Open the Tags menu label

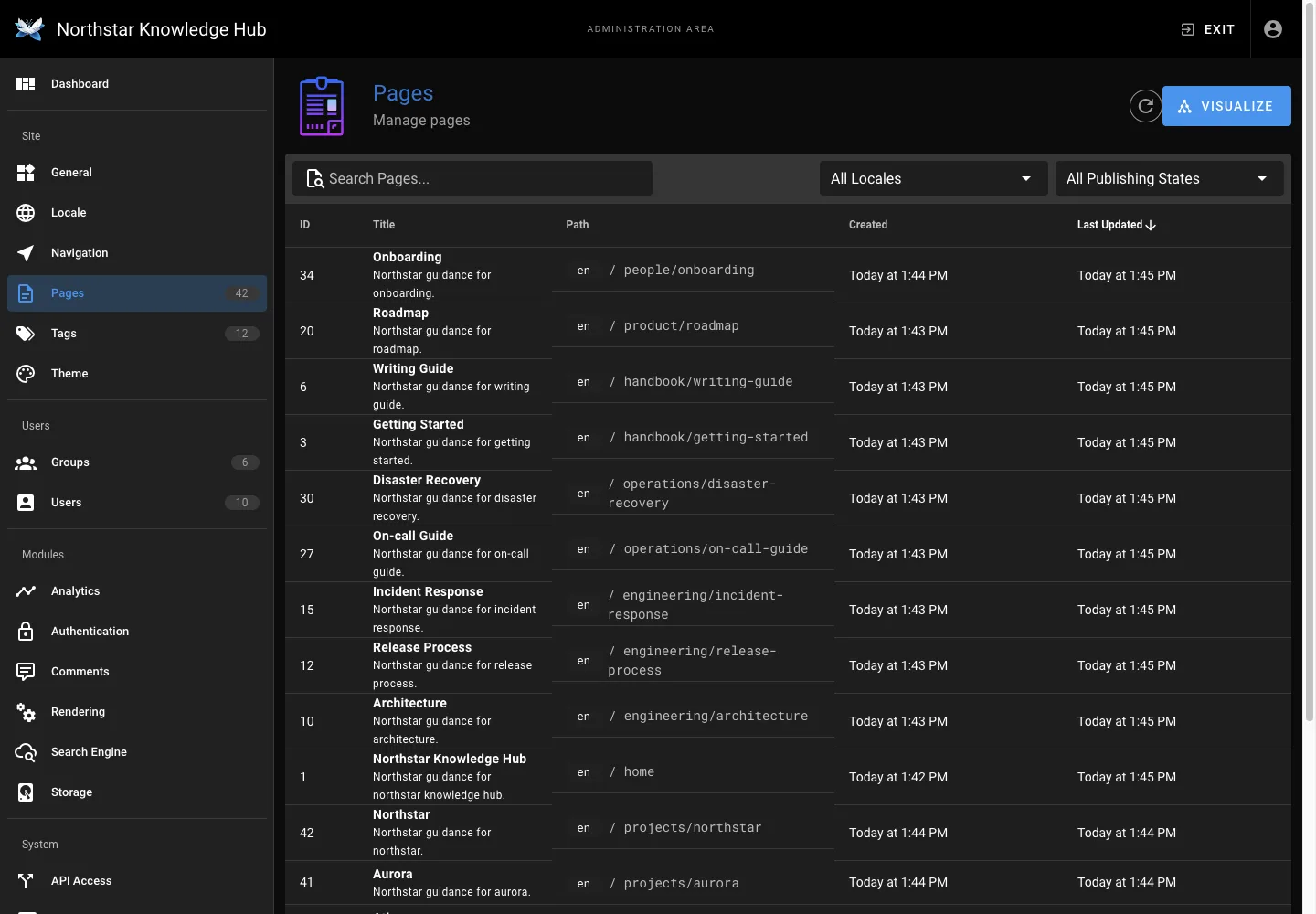(x=64, y=334)
